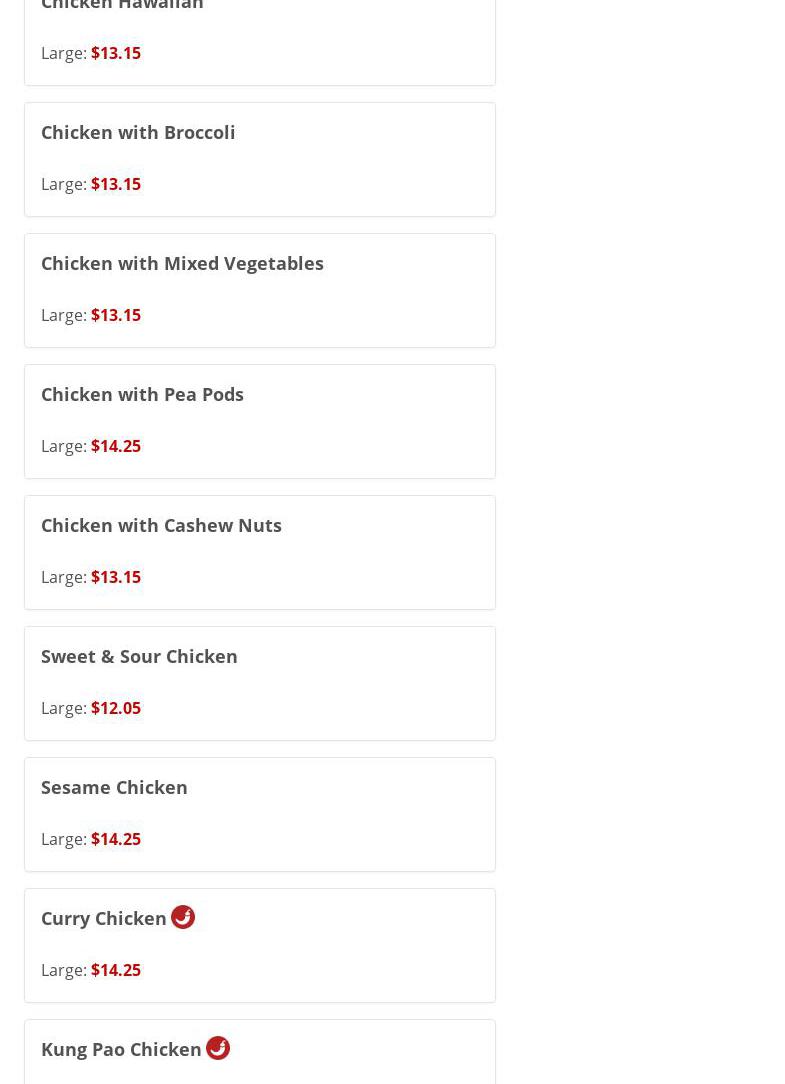Click the Curry Chicken $14.25 price
The width and height of the screenshot is (785, 1084).
[x=116, y=970]
